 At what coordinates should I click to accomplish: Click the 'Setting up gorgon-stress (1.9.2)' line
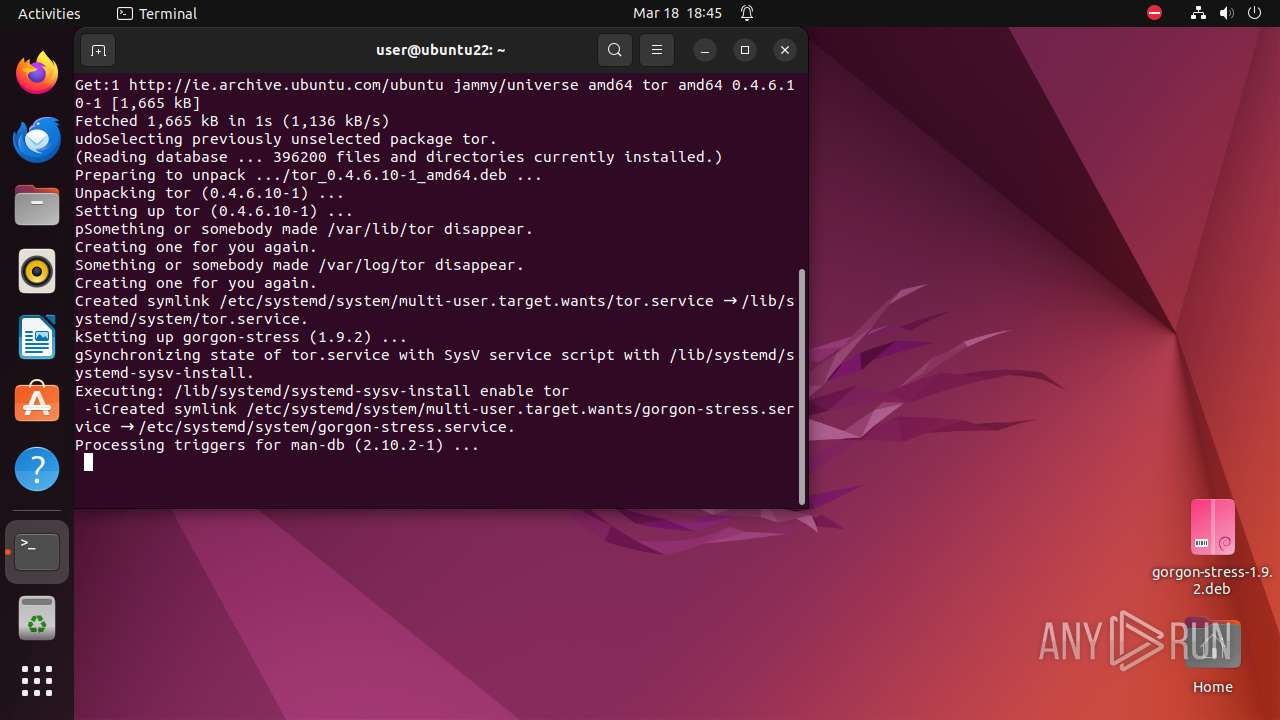(x=241, y=337)
